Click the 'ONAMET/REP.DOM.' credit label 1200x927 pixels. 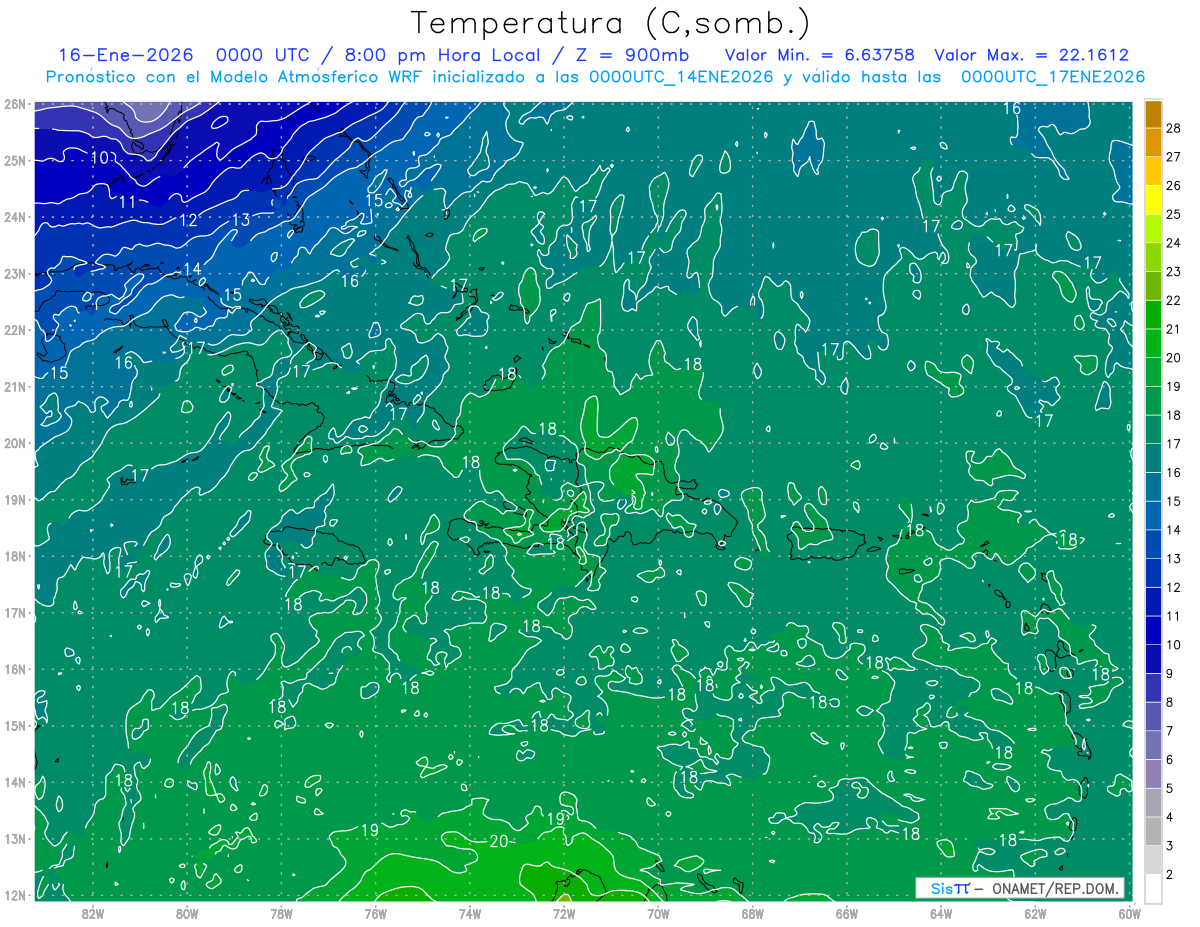[1056, 888]
